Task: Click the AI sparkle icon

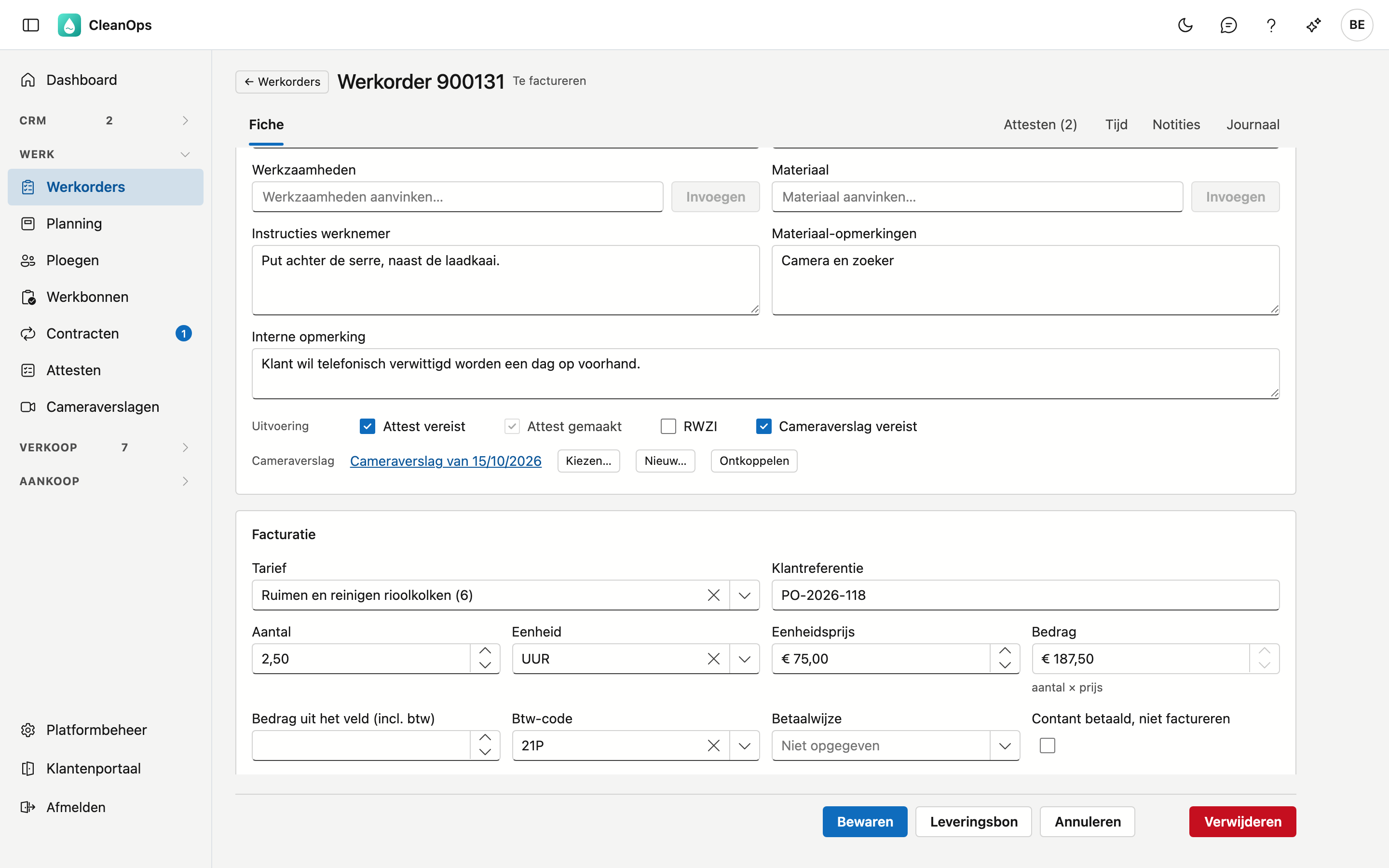Action: coord(1314,25)
